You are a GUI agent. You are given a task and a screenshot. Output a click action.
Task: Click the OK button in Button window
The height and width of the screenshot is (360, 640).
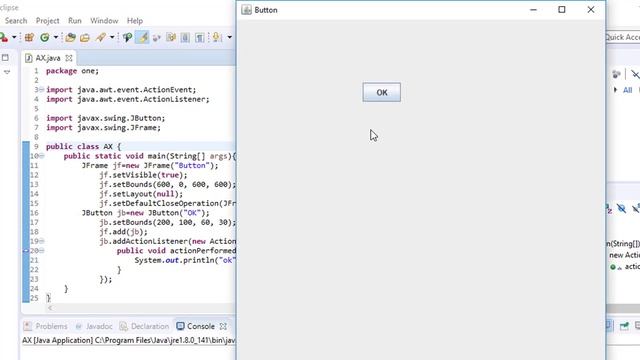coord(382,93)
